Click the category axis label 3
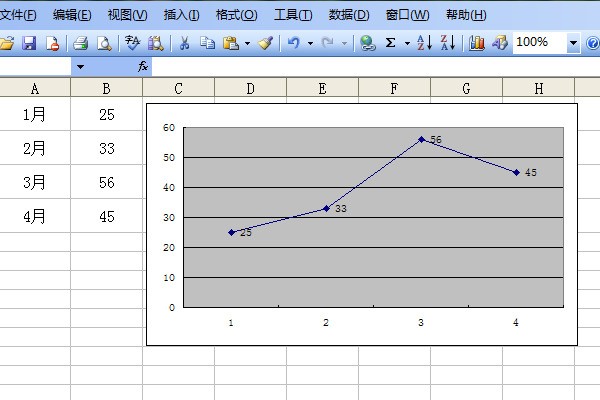This screenshot has height=400, width=600. [x=421, y=323]
